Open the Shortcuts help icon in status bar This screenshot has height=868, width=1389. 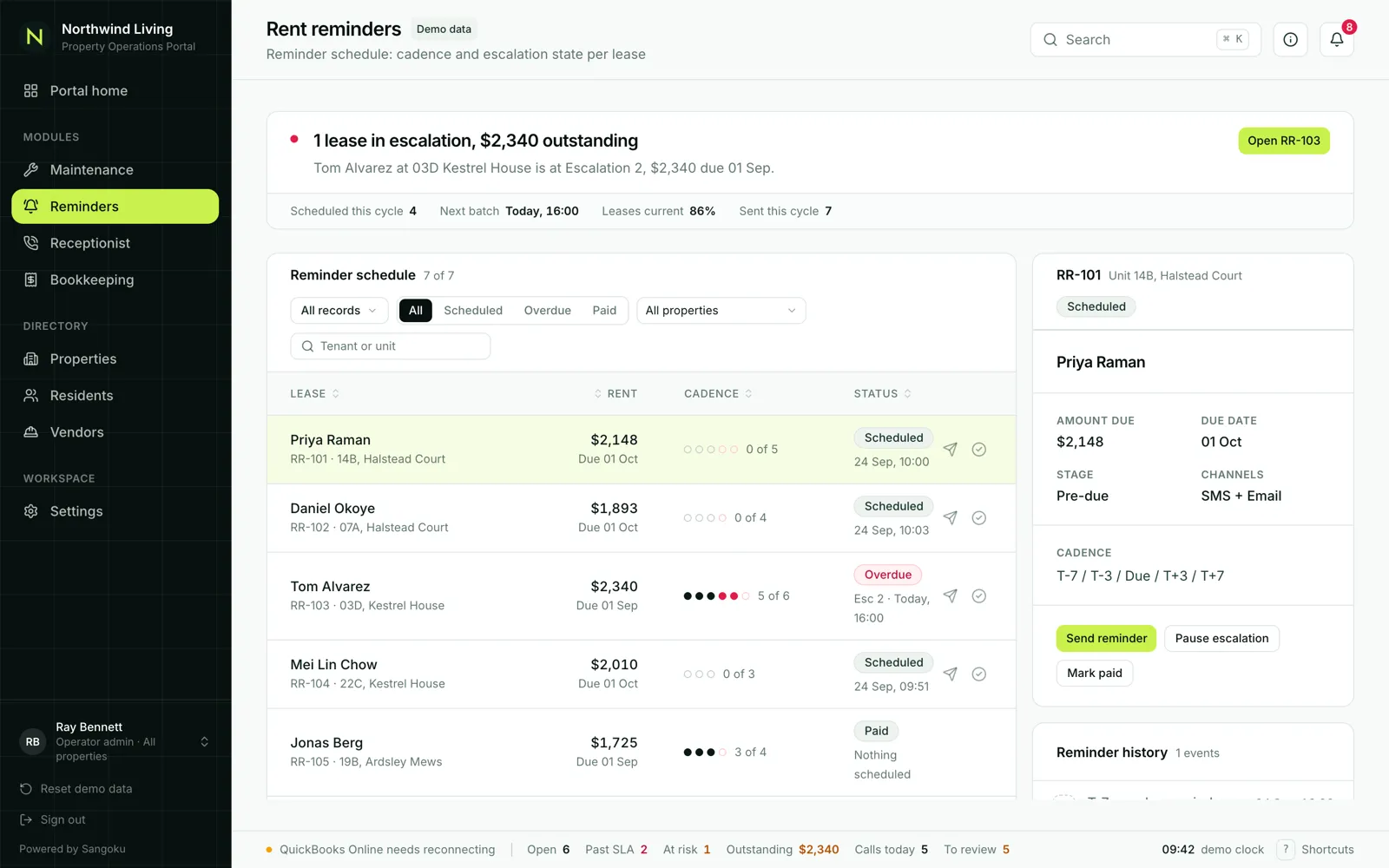(x=1286, y=850)
